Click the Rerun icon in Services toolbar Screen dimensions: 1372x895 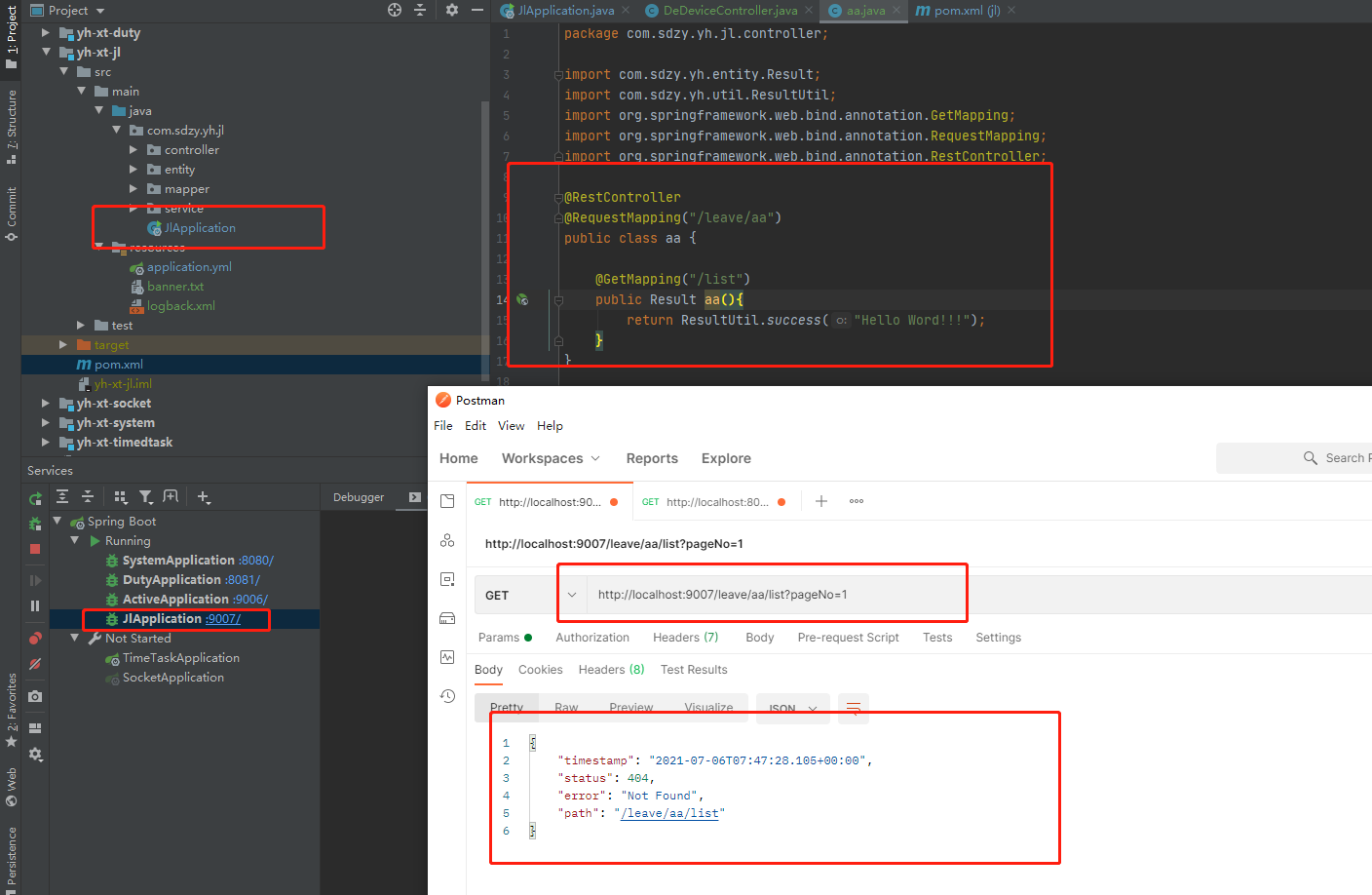click(x=35, y=497)
